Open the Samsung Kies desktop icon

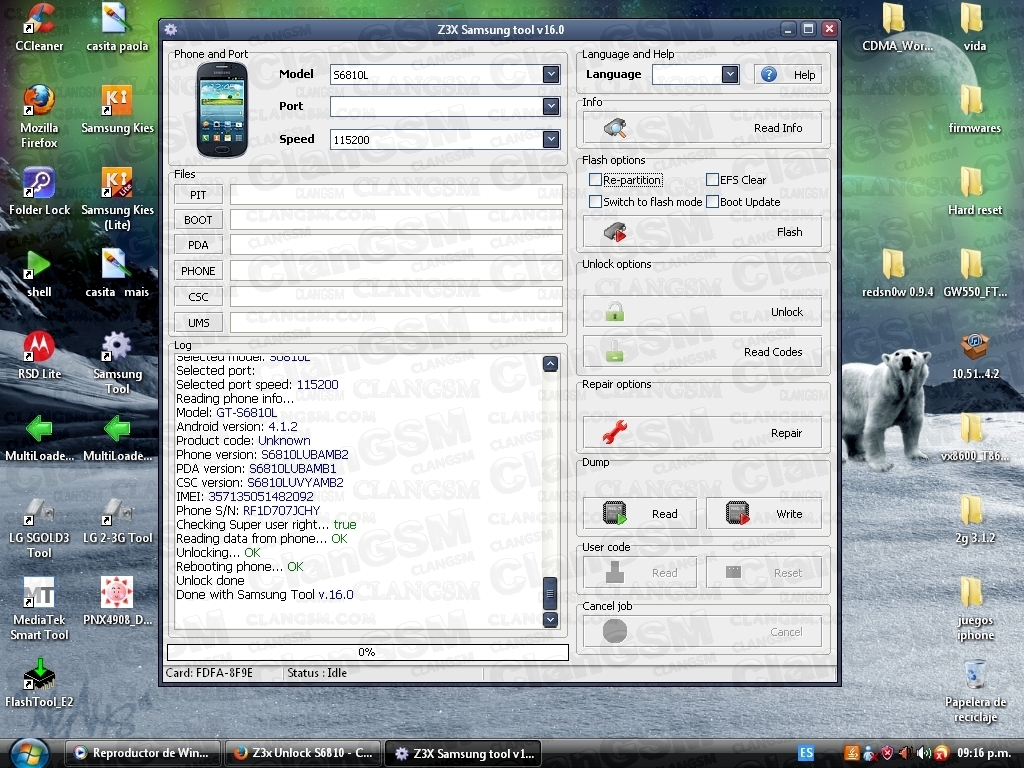118,110
